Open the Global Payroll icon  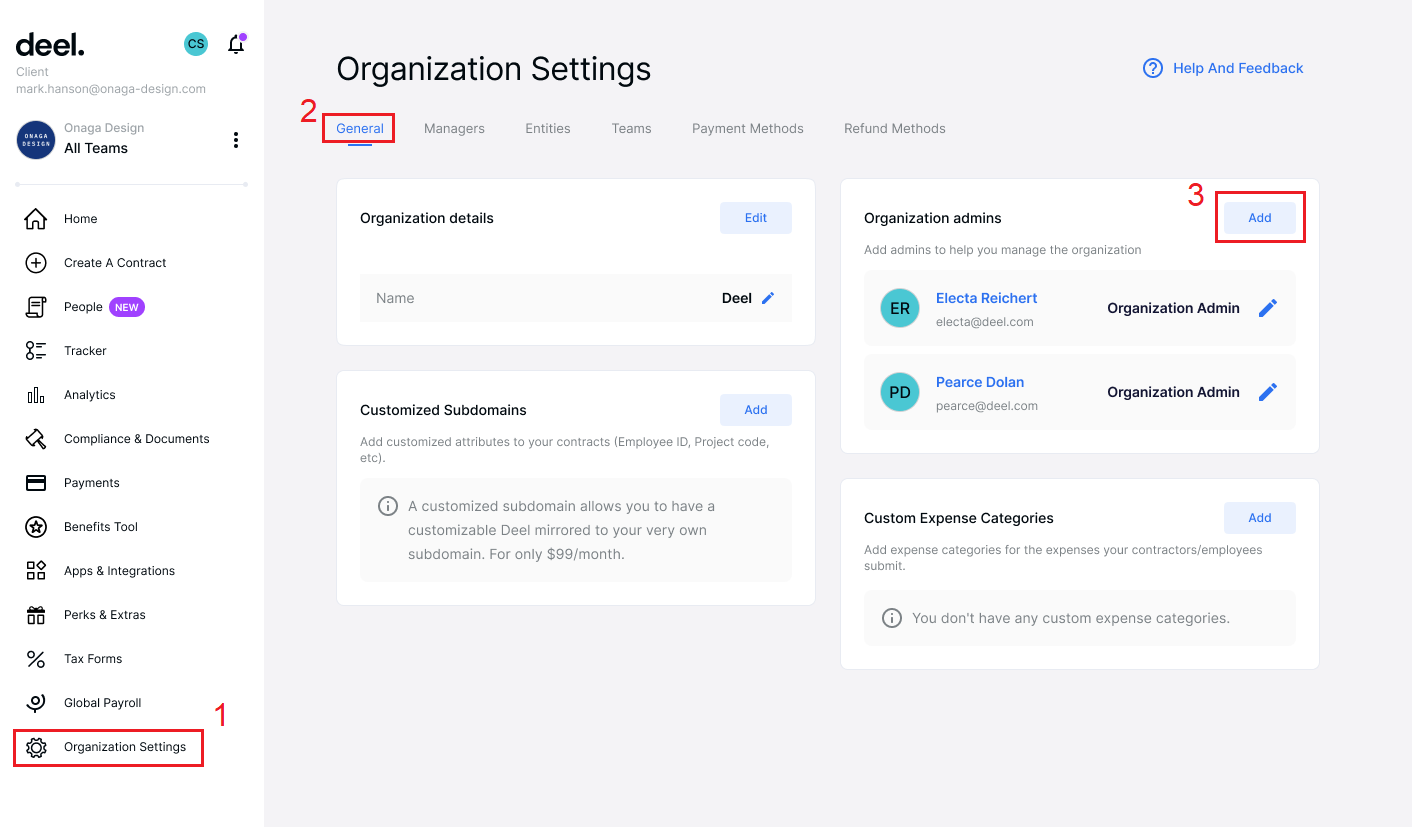[37, 702]
